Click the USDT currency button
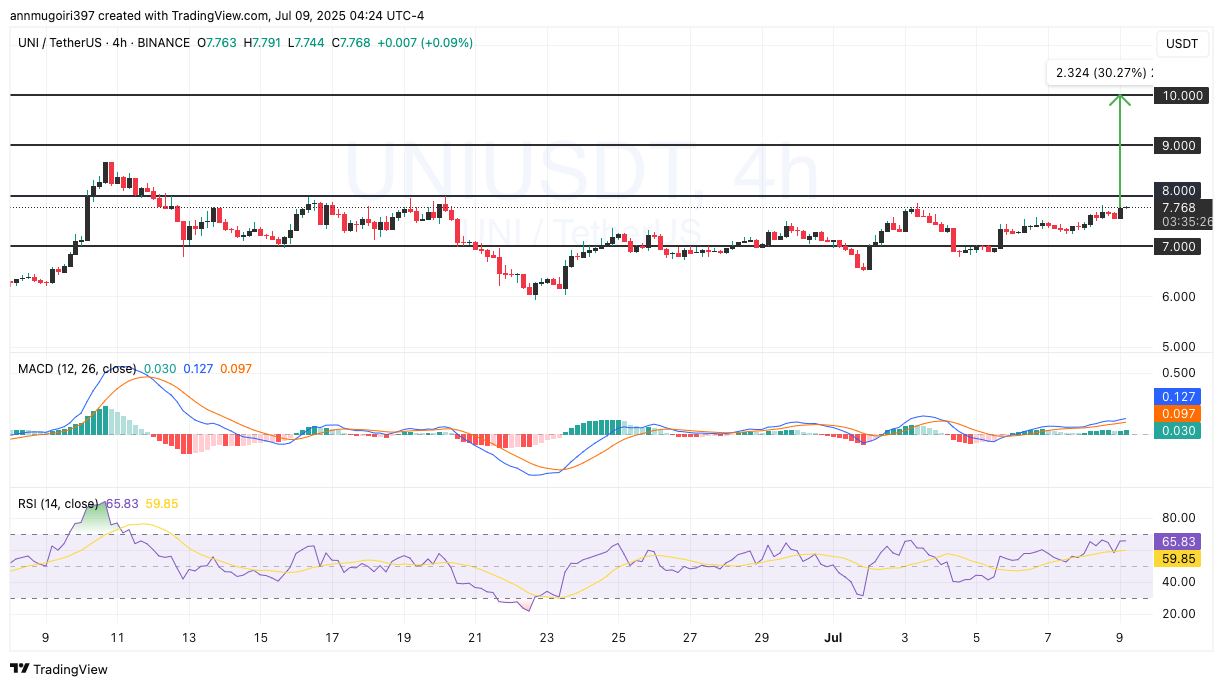 click(x=1183, y=44)
